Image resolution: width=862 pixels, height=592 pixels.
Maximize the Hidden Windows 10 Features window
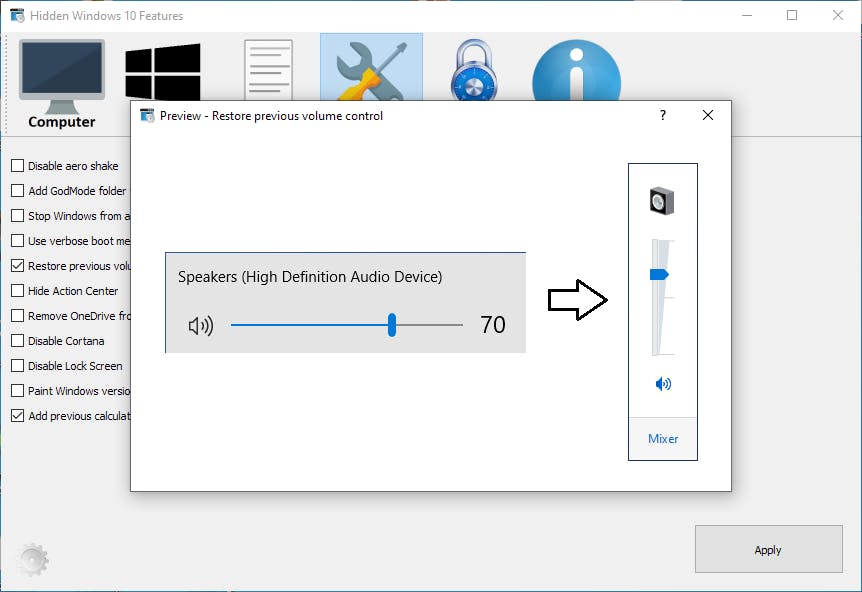[x=792, y=15]
